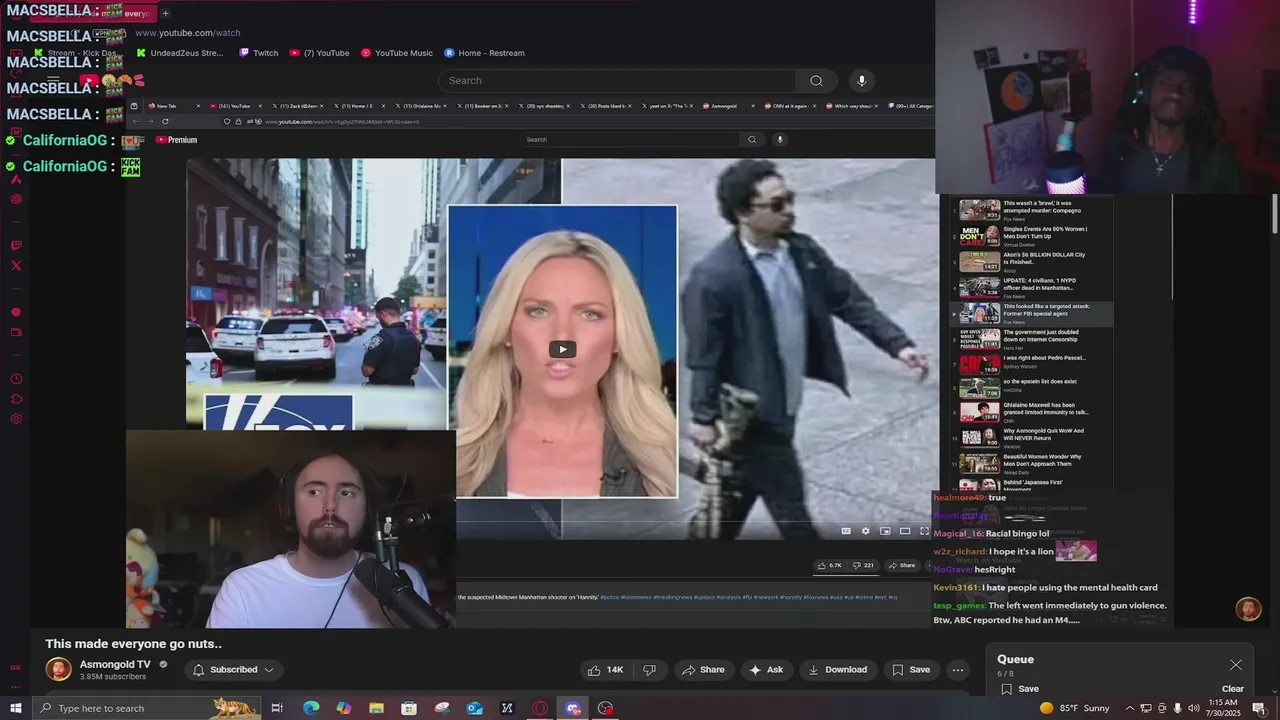
Task: Open Asmongold TV channel avatar
Action: click(x=59, y=670)
